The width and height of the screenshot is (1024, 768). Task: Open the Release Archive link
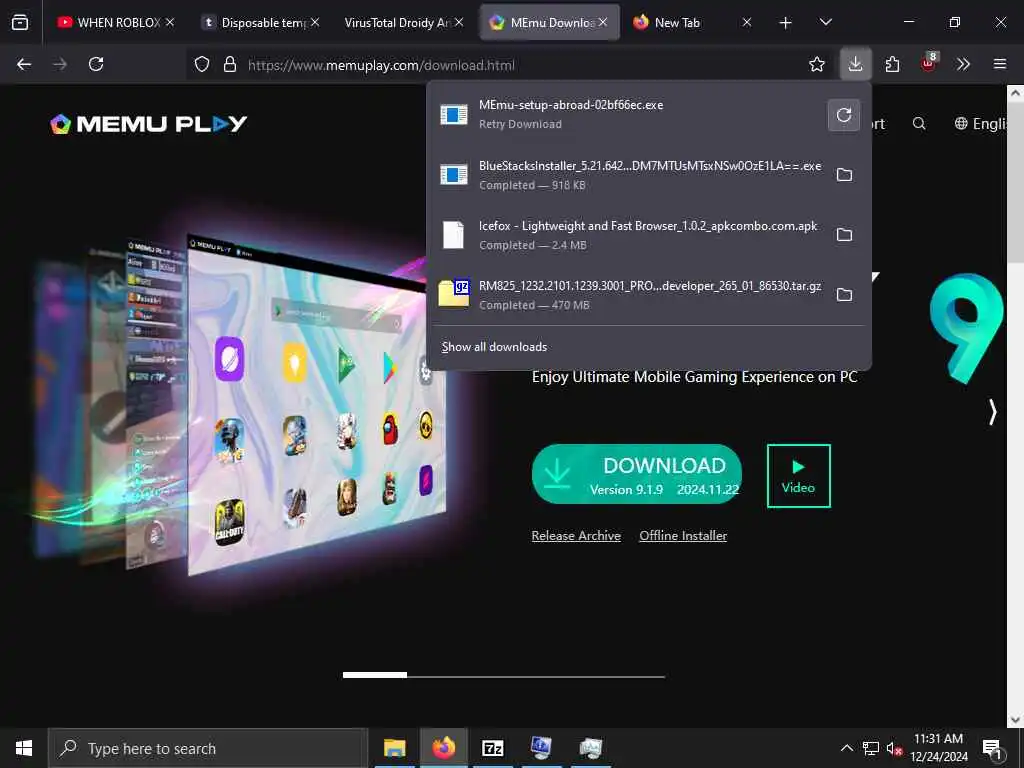click(x=576, y=536)
